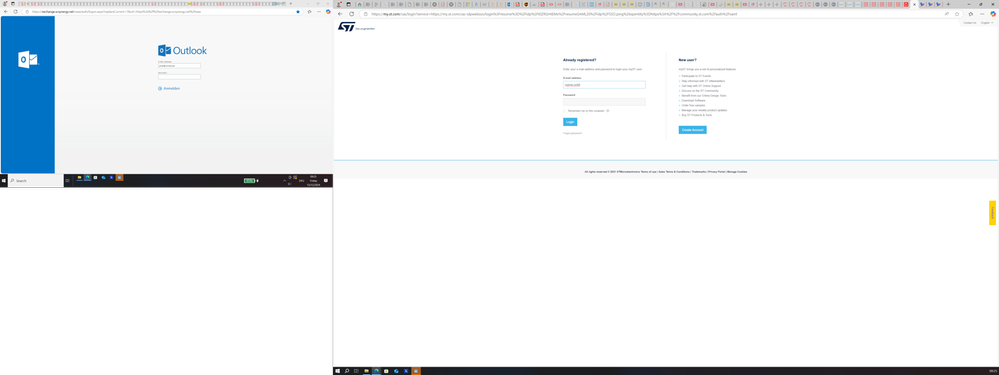
Task: Go back in the Outlook browser window
Action: 6,11
